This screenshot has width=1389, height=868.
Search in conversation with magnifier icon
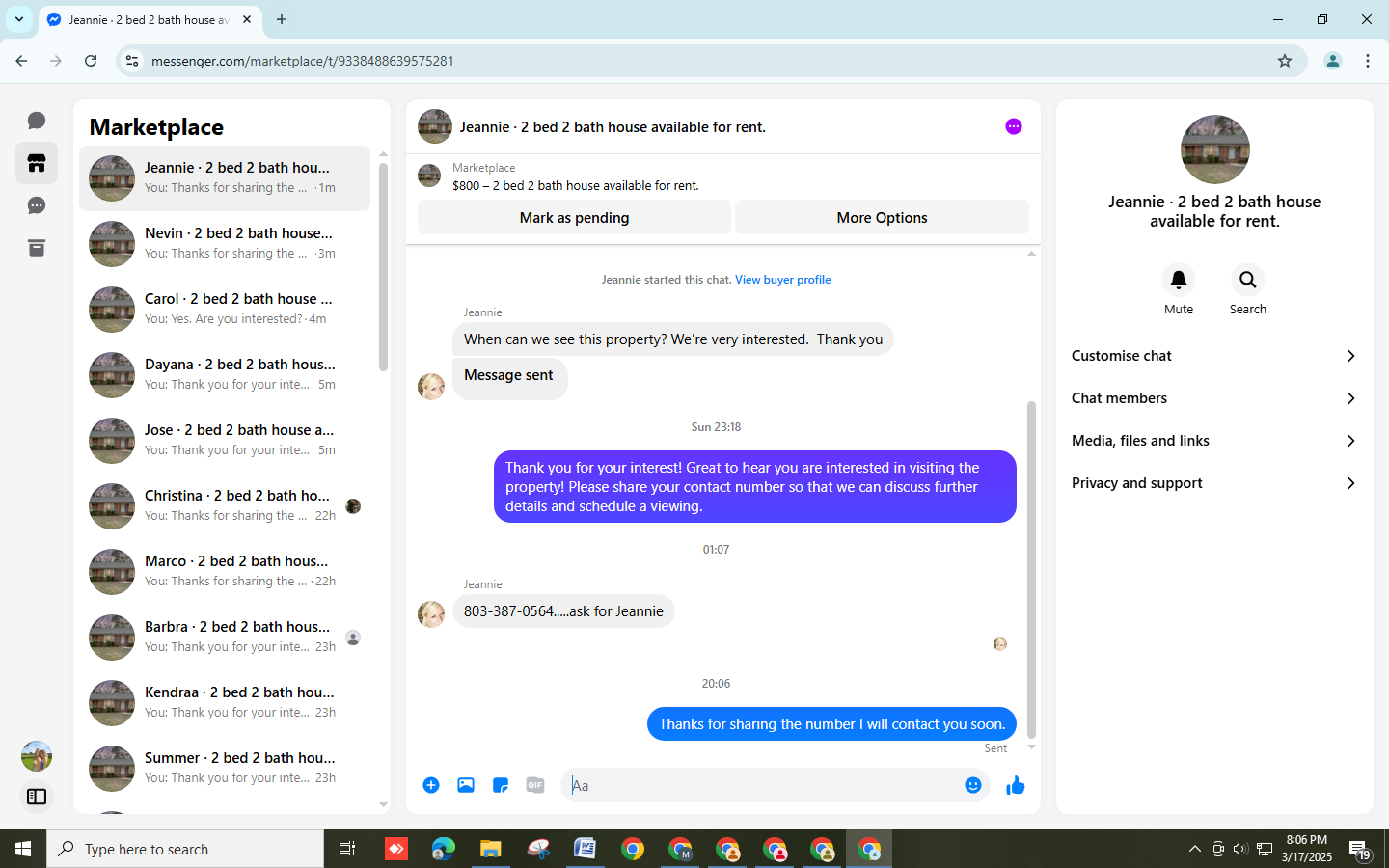point(1248,280)
